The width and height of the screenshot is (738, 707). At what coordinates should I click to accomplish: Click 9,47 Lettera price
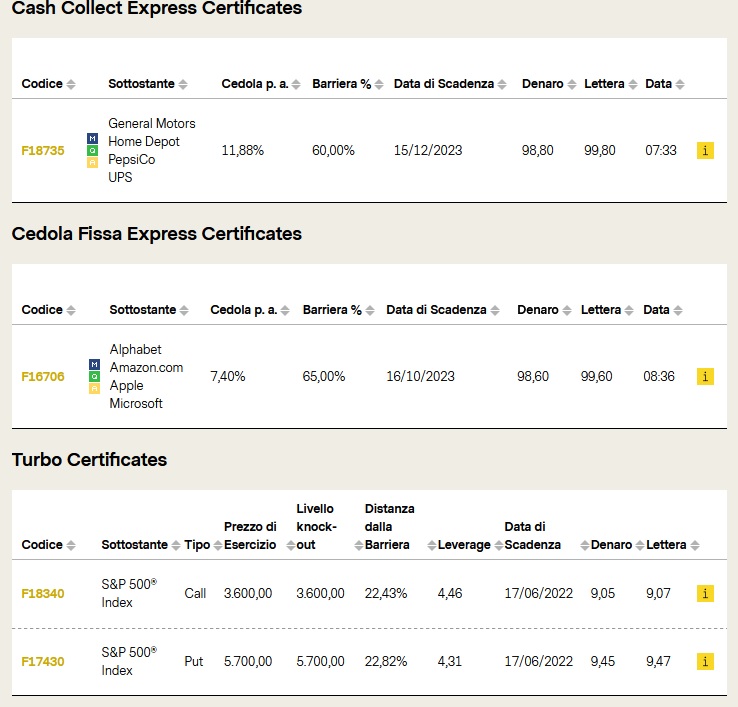[x=658, y=661]
